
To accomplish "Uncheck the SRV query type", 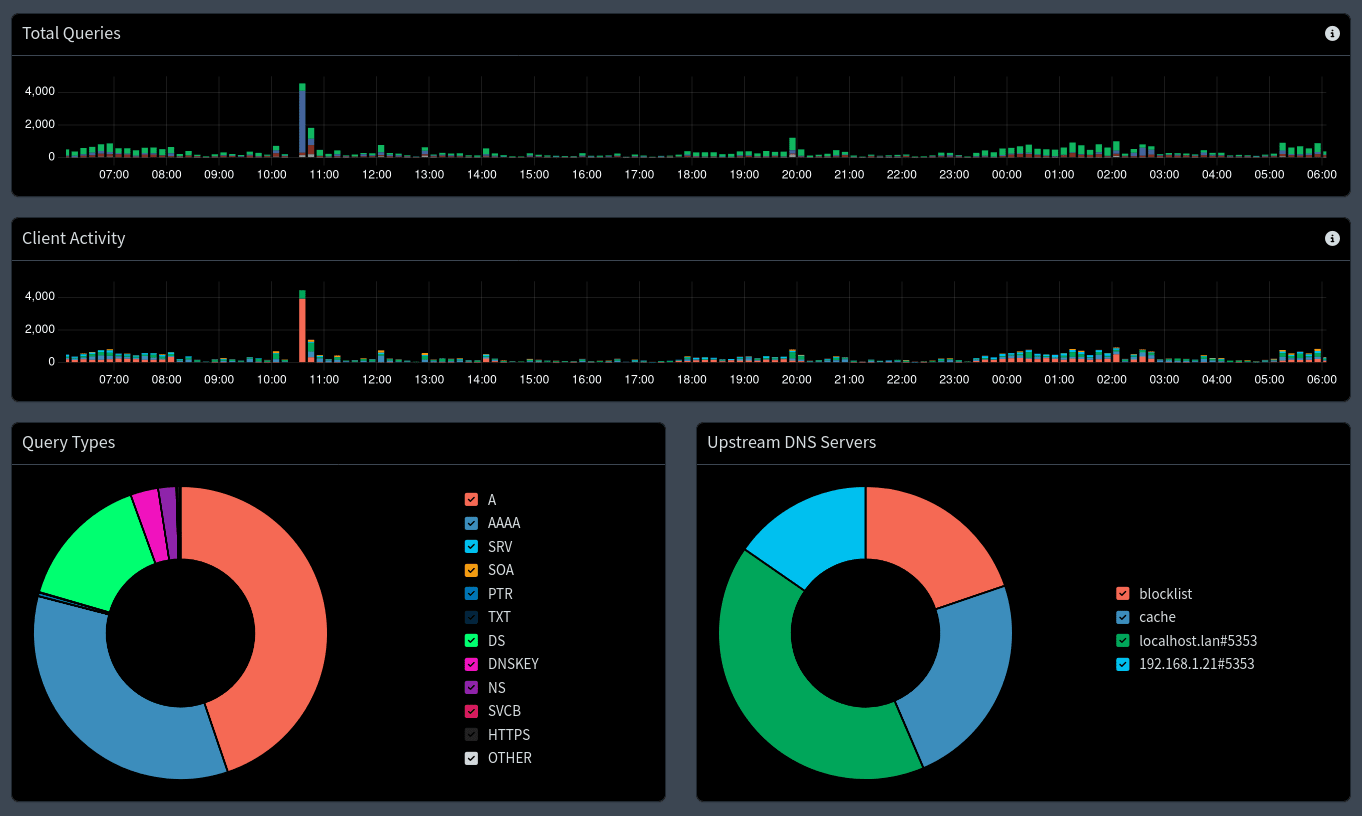I will tap(472, 547).
